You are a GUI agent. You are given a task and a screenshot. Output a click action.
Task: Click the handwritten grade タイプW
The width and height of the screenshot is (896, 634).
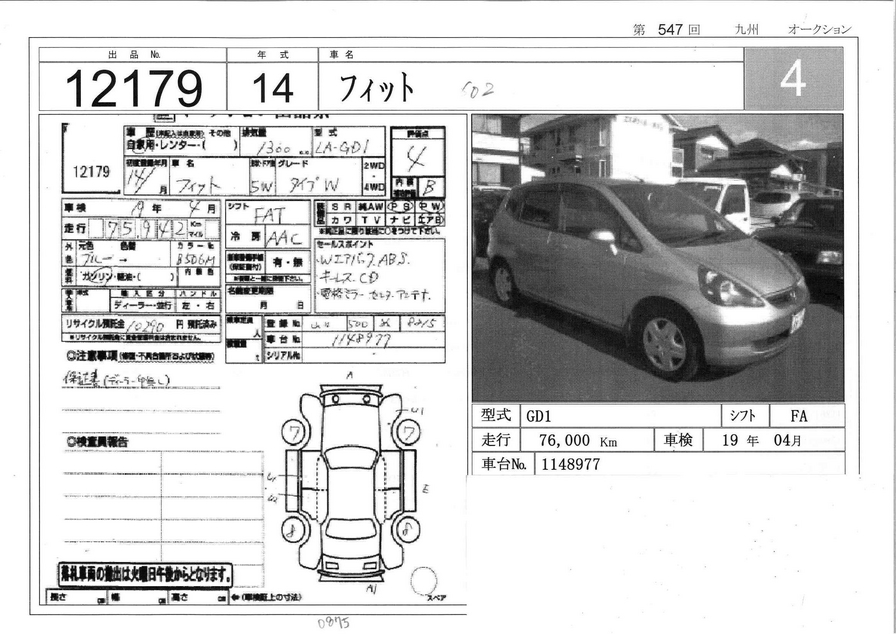313,185
